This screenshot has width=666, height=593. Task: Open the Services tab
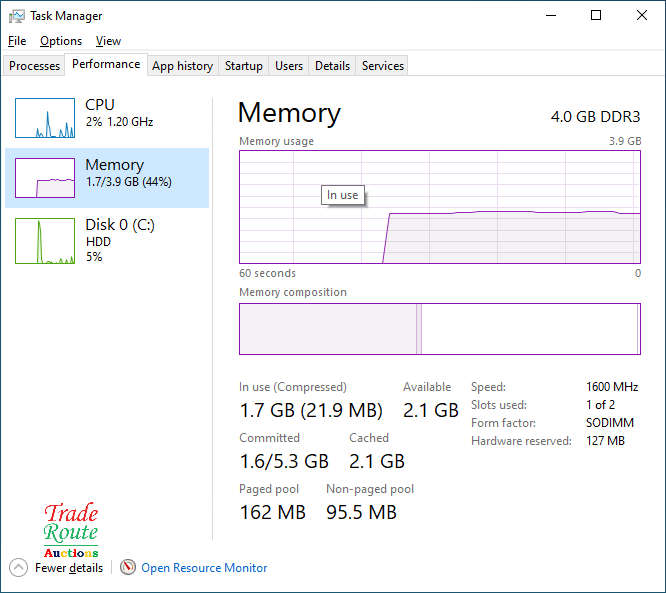click(383, 66)
